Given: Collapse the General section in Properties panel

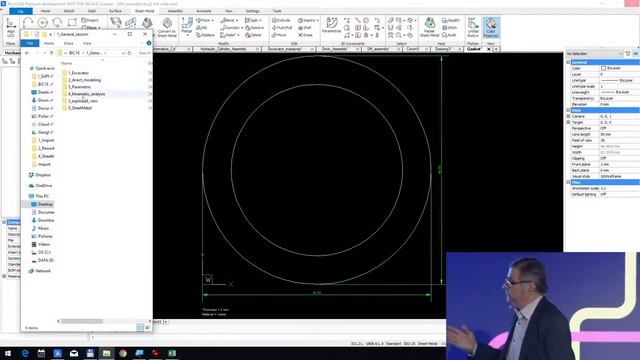Looking at the screenshot, I should [x=568, y=62].
